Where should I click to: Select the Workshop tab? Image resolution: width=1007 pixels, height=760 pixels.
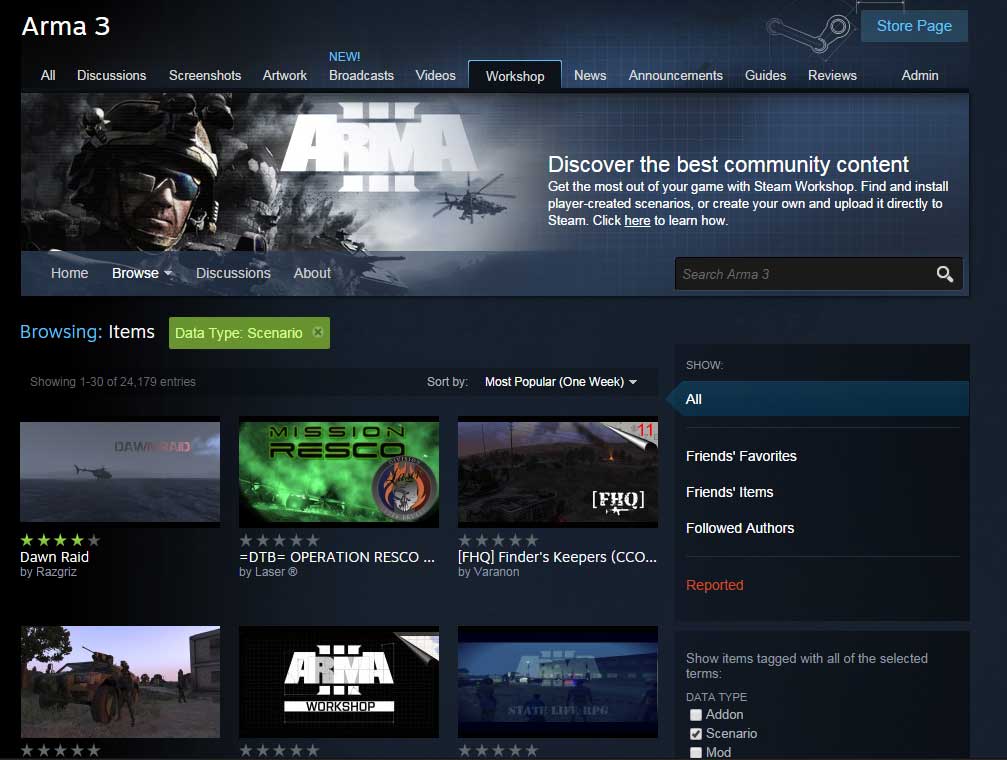click(515, 76)
